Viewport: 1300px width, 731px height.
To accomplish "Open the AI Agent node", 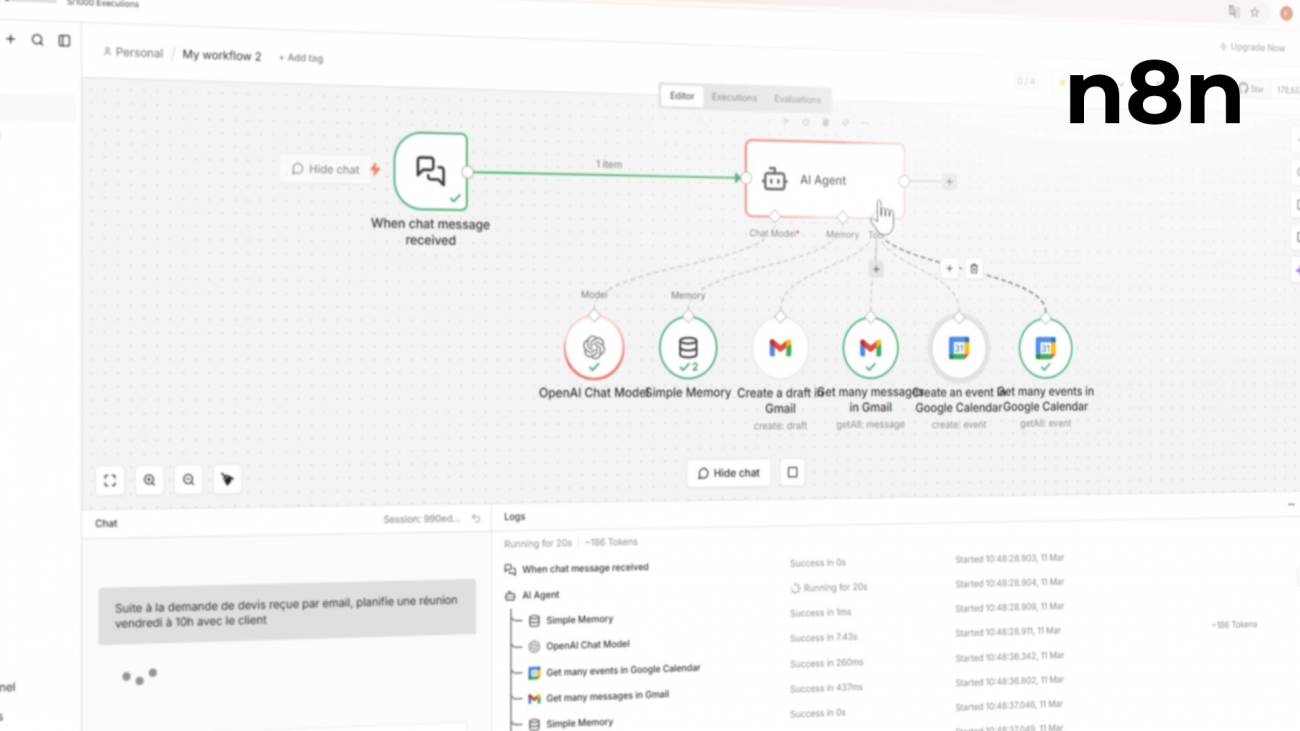I will (824, 180).
